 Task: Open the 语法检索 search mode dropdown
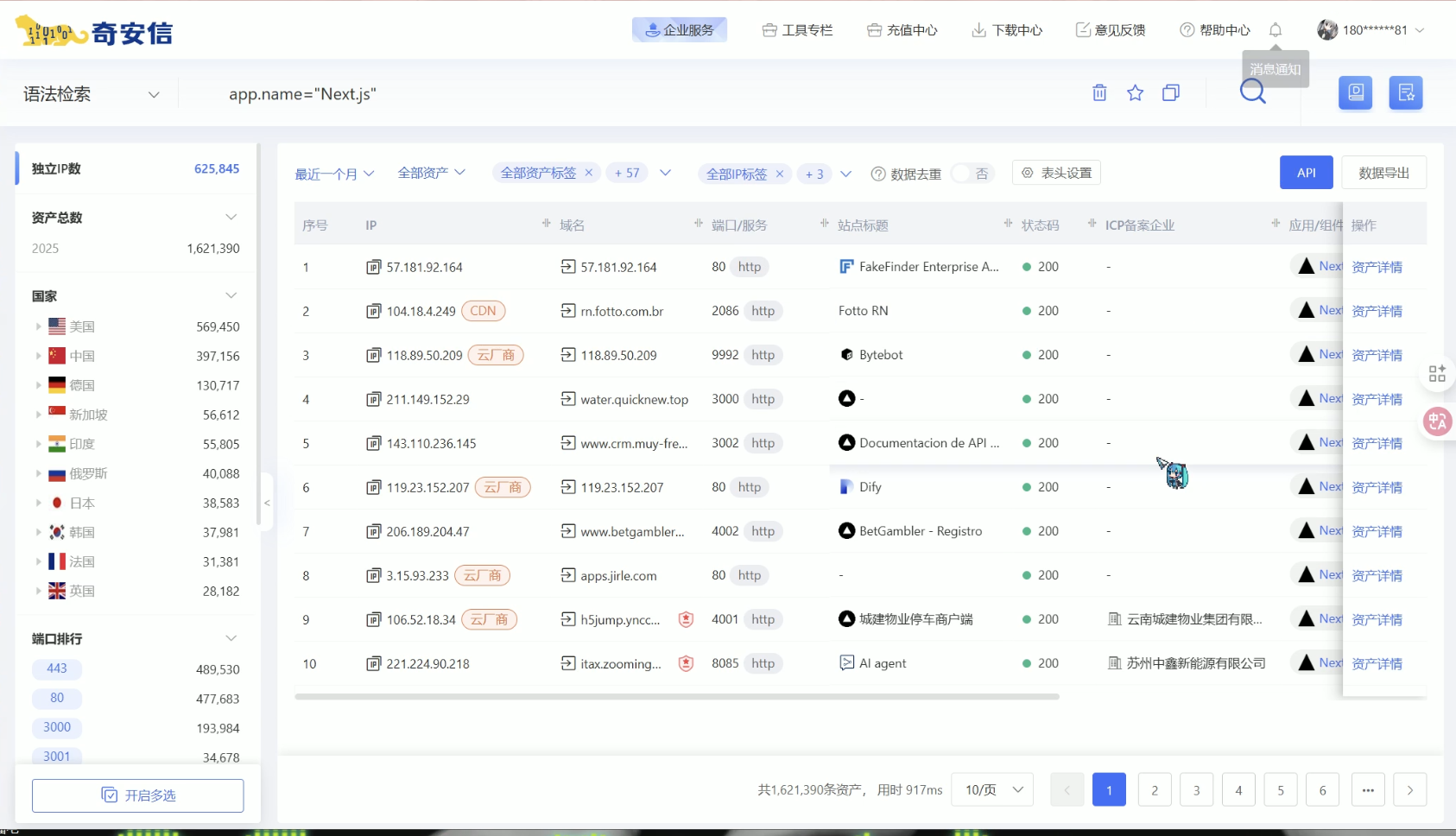click(92, 94)
